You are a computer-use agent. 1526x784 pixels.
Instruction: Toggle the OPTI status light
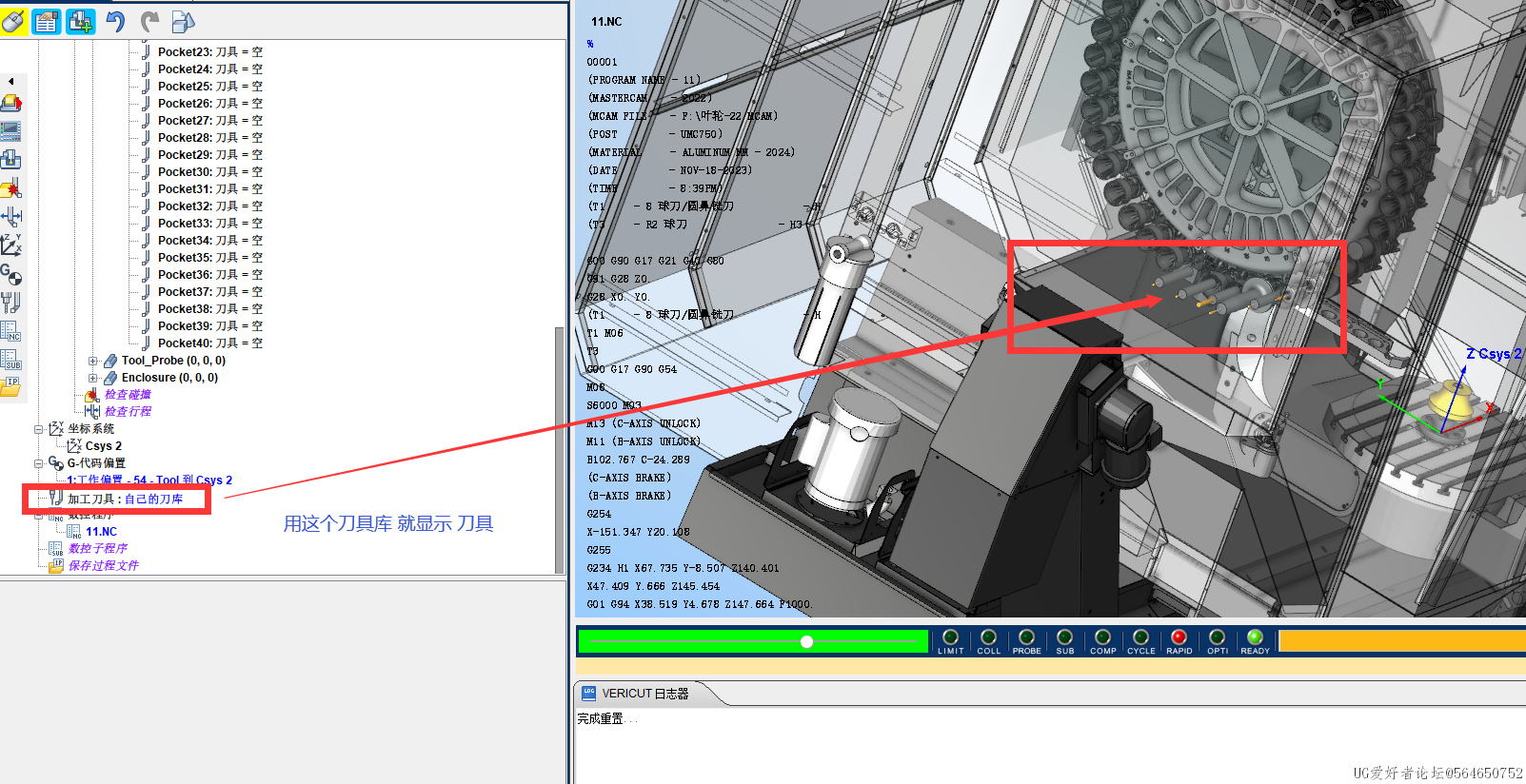1217,641
